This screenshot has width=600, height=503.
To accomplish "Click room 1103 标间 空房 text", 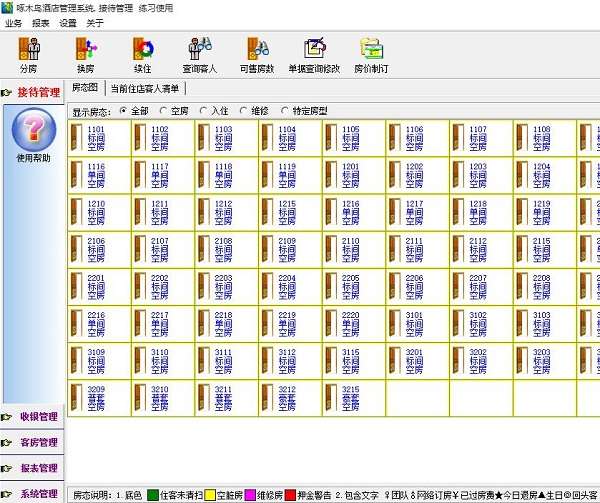I will (223, 138).
